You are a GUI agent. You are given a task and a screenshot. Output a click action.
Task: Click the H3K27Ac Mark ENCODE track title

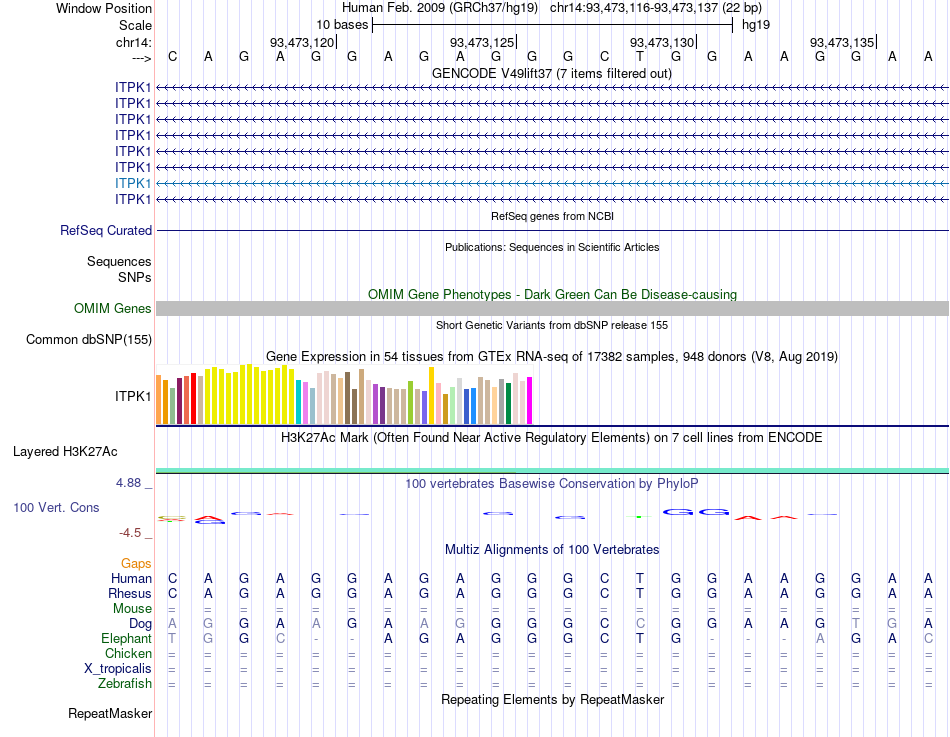[551, 438]
